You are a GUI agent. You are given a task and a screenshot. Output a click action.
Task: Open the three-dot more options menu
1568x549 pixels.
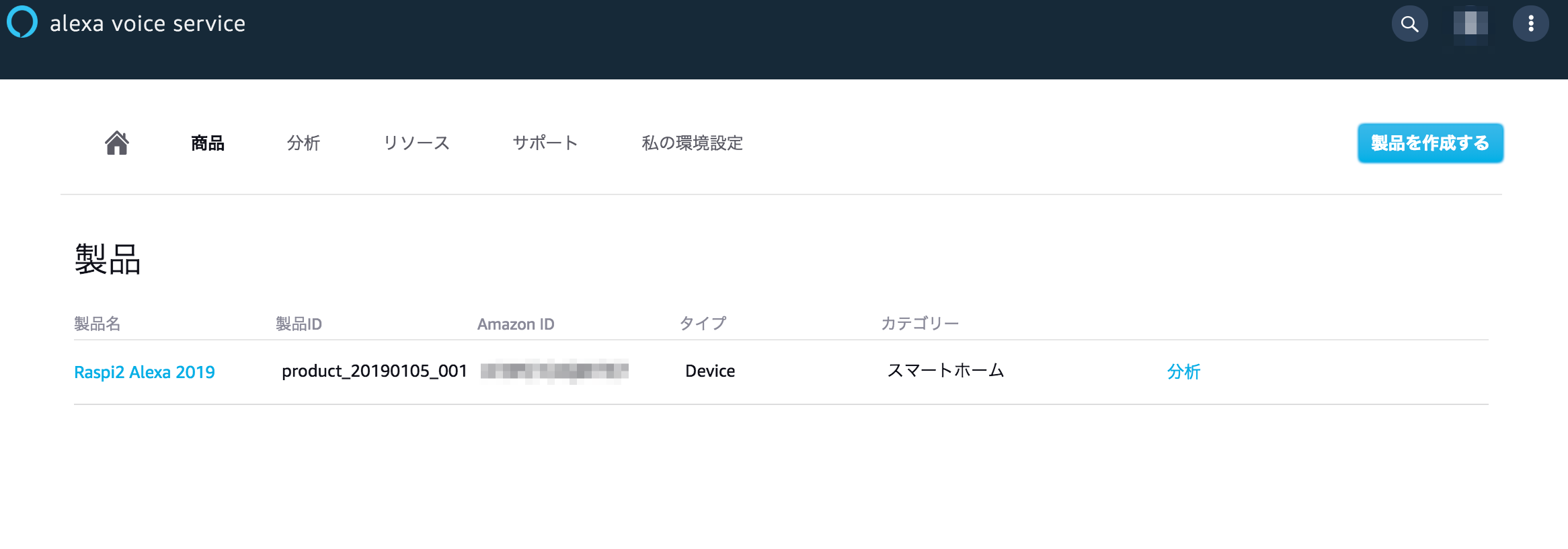[x=1530, y=24]
